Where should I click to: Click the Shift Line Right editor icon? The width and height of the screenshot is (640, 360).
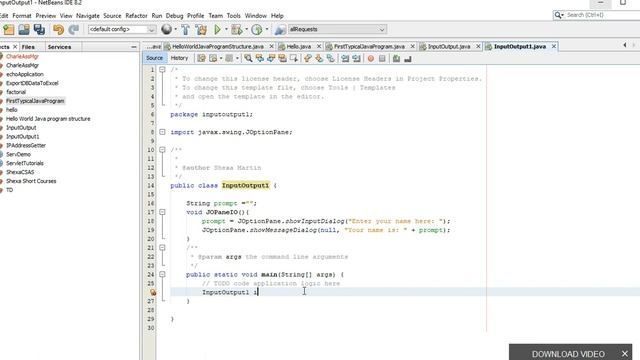click(356, 58)
